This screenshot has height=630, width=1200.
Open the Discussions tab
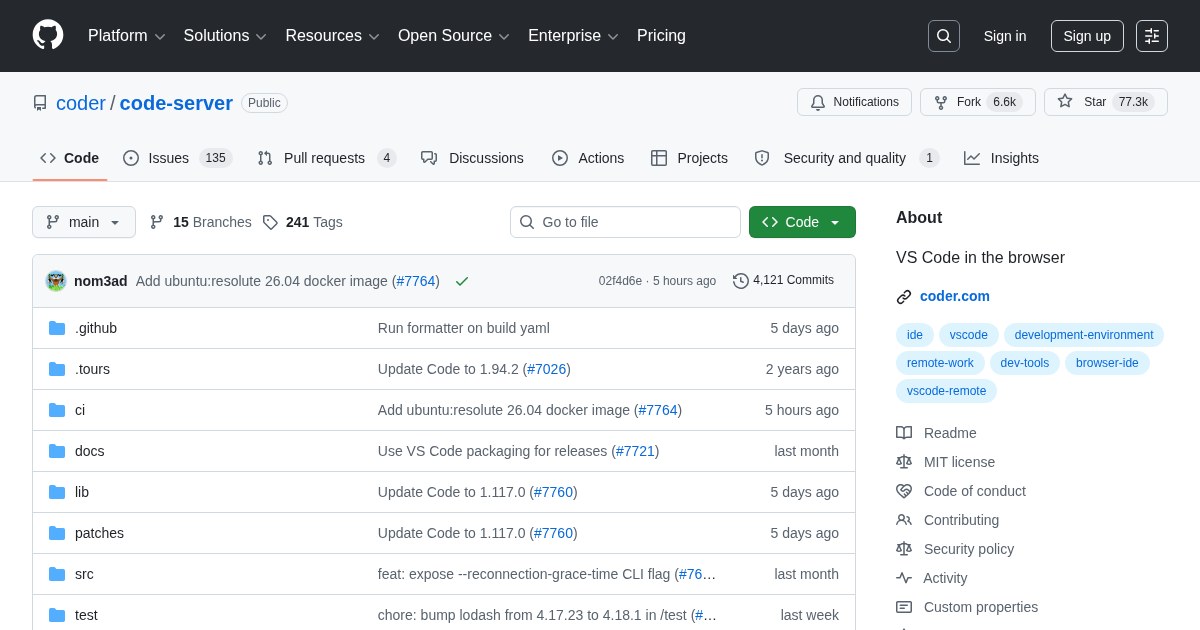472,158
